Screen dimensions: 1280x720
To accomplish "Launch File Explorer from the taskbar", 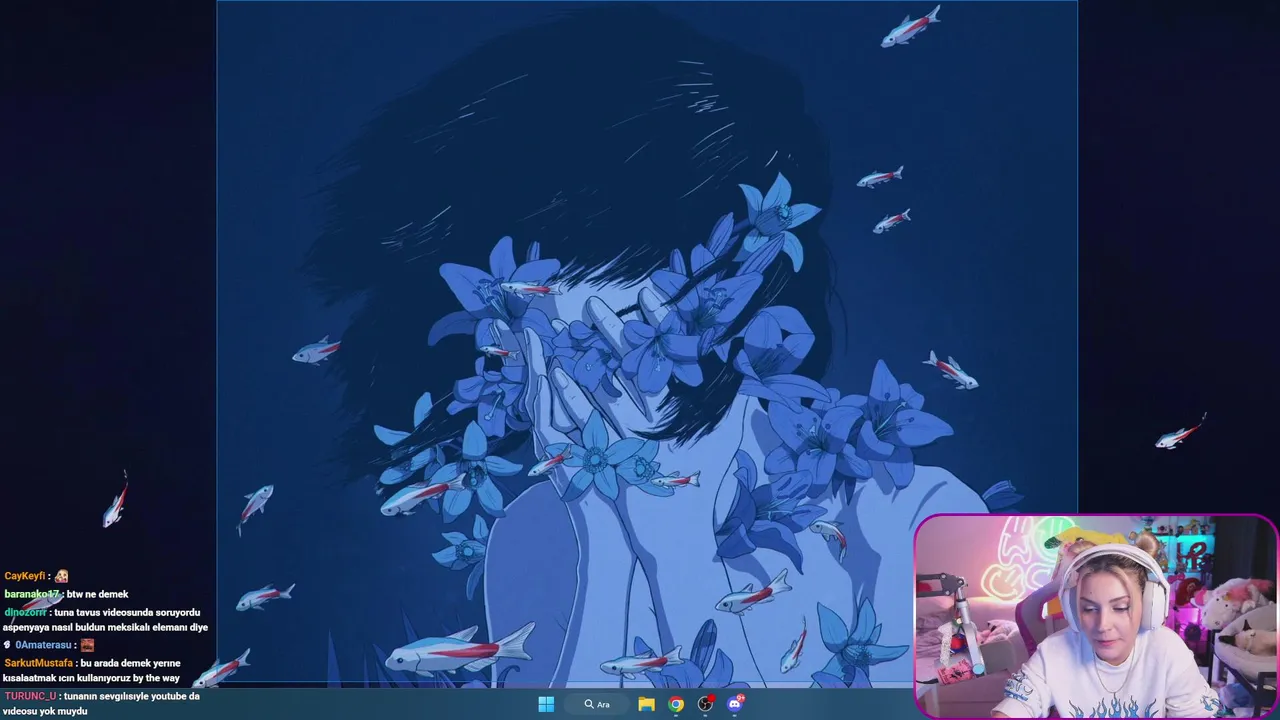I will (x=646, y=704).
